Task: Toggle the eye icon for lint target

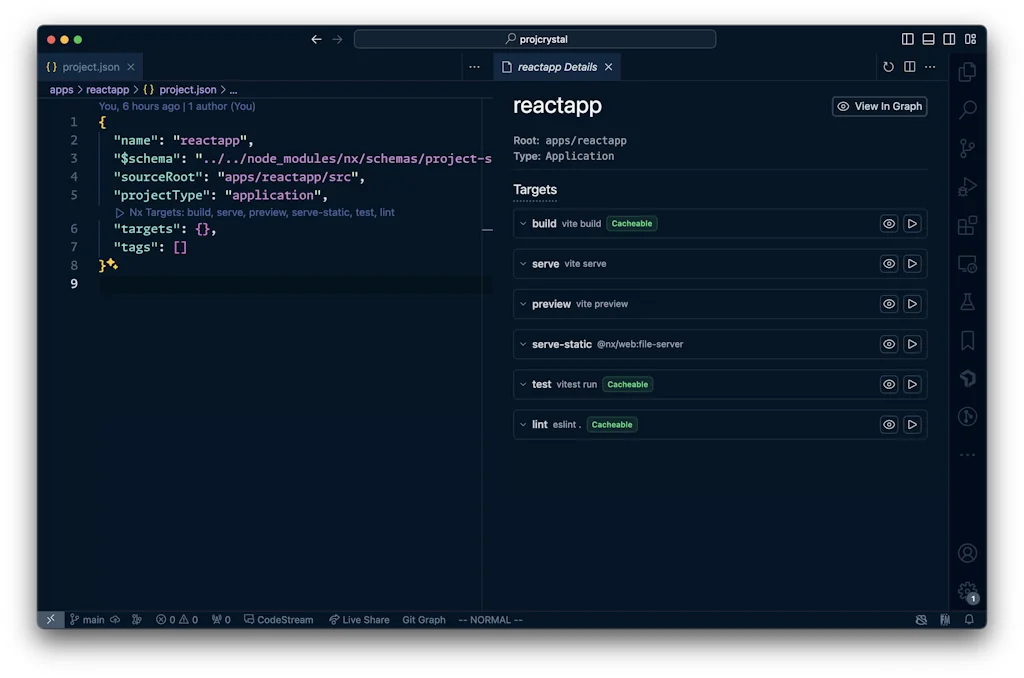Action: point(888,424)
